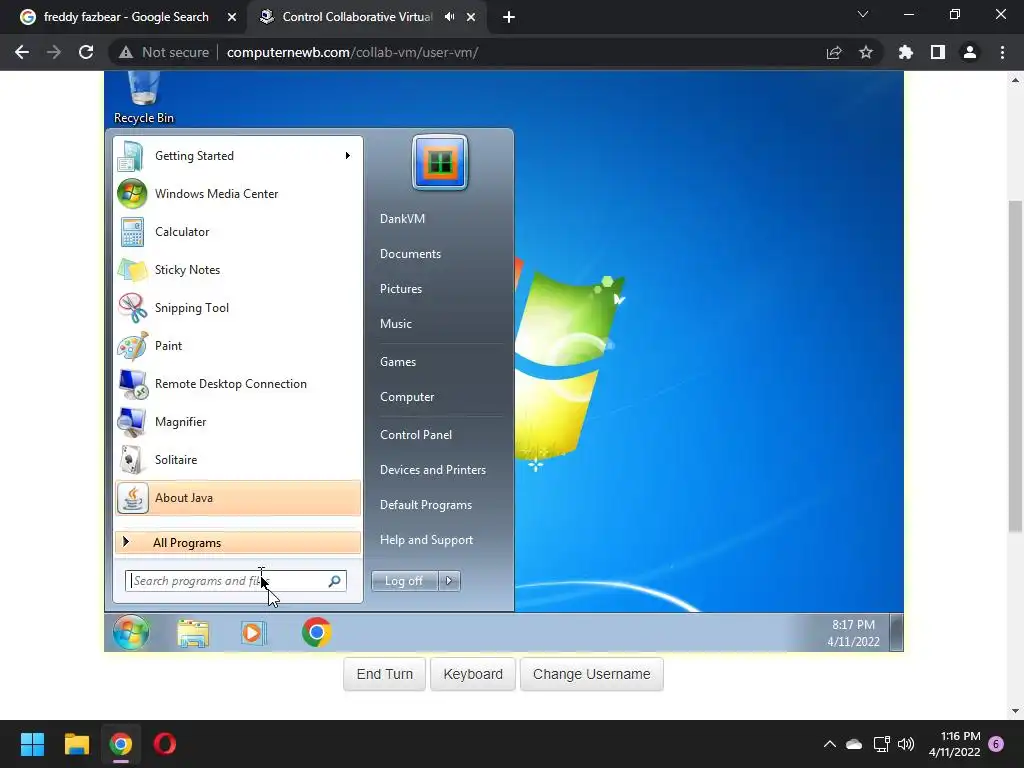1024x768 pixels.
Task: Open the shutdown options arrow beside Log off
Action: (x=449, y=581)
